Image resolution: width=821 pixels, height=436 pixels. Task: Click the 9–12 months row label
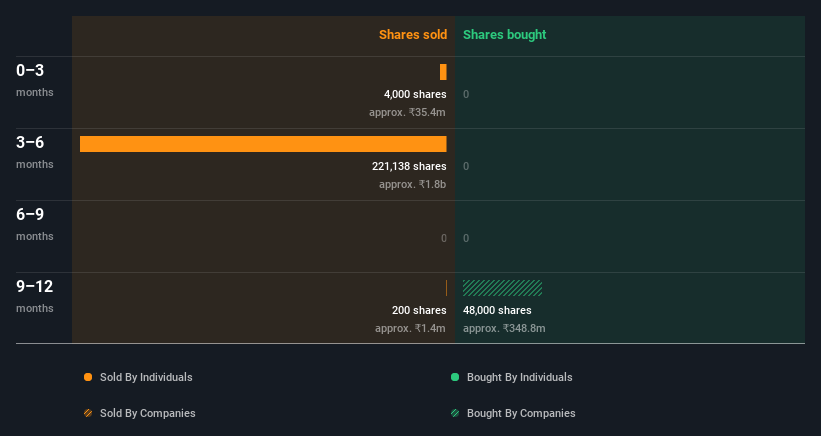tap(35, 296)
